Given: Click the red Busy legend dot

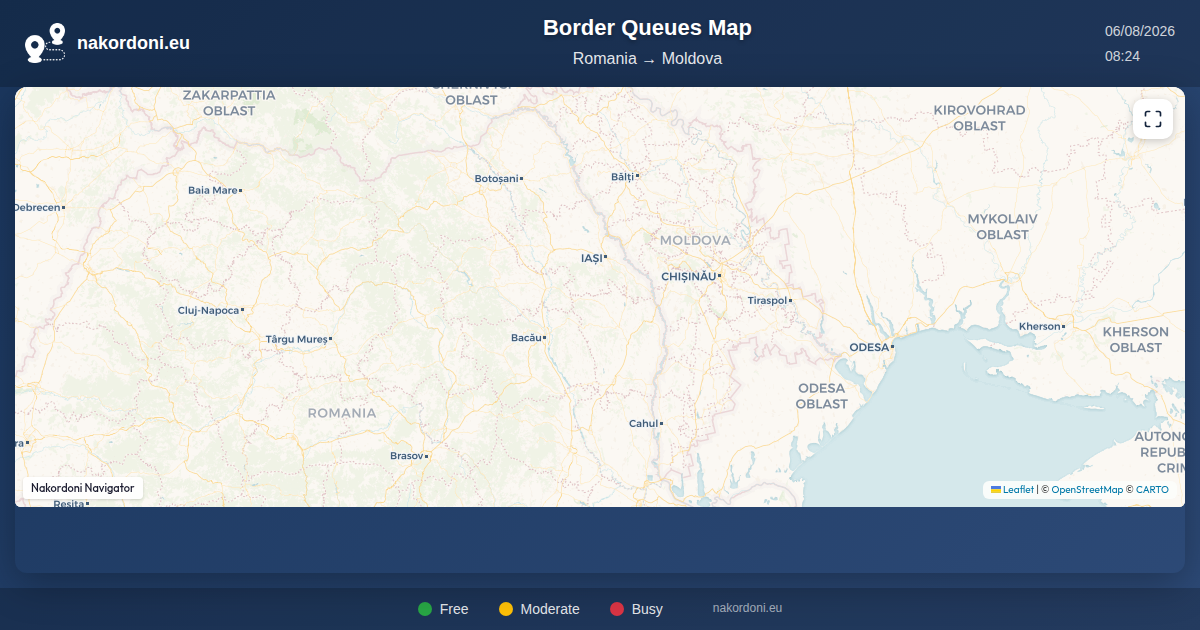Looking at the screenshot, I should 617,609.
